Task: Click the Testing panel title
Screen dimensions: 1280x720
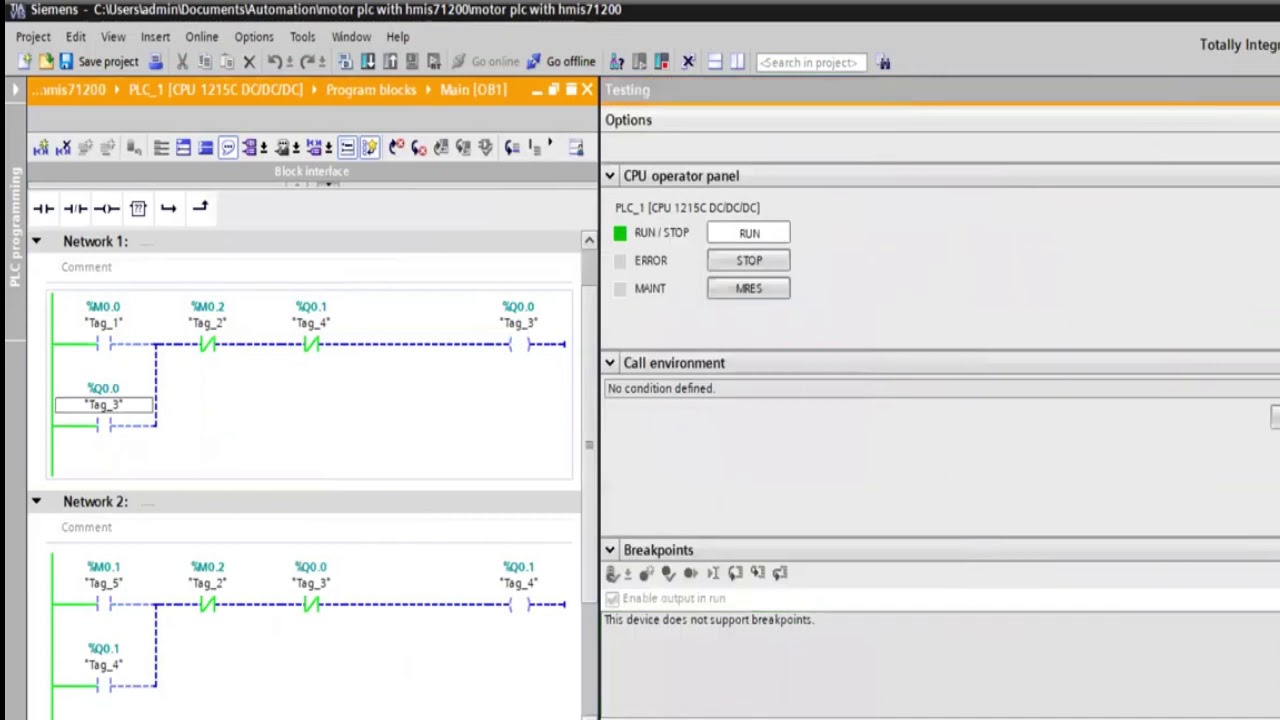Action: tap(627, 90)
